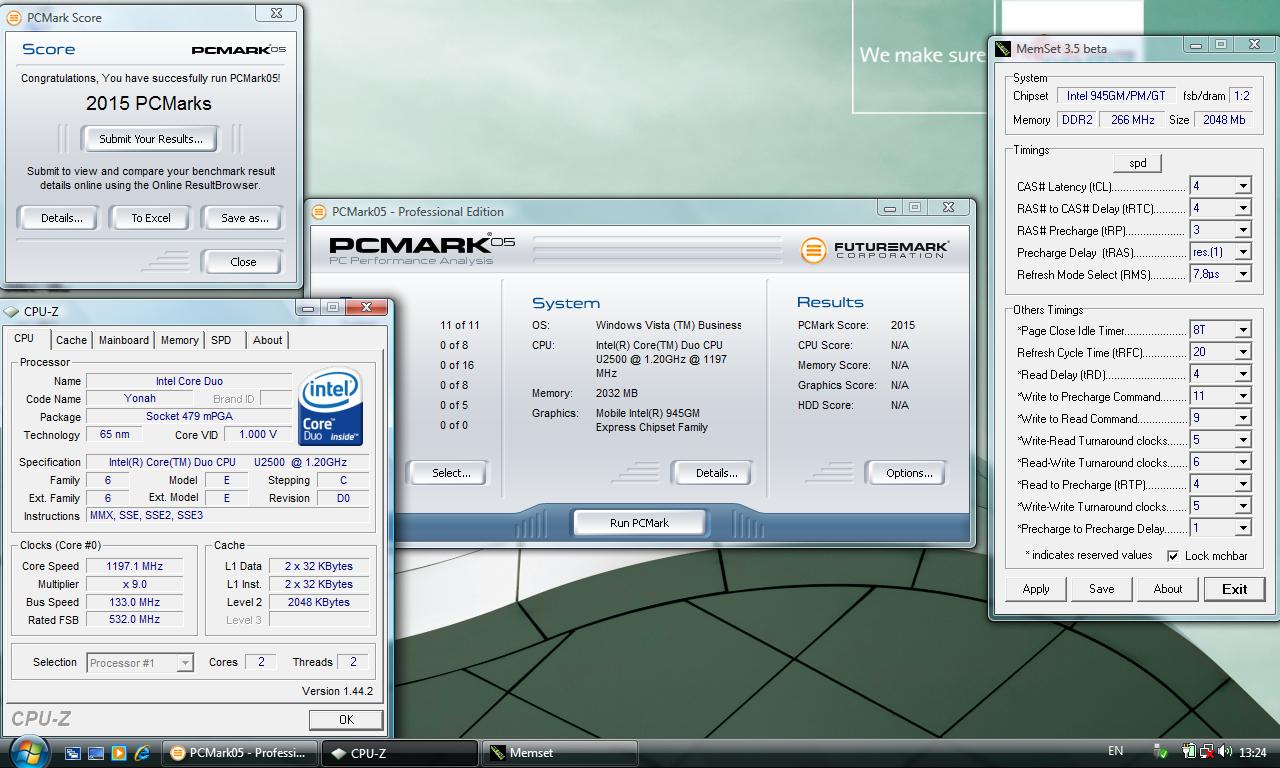The height and width of the screenshot is (768, 1280).
Task: Click the PCMark Score title bar icon
Action: [x=14, y=17]
